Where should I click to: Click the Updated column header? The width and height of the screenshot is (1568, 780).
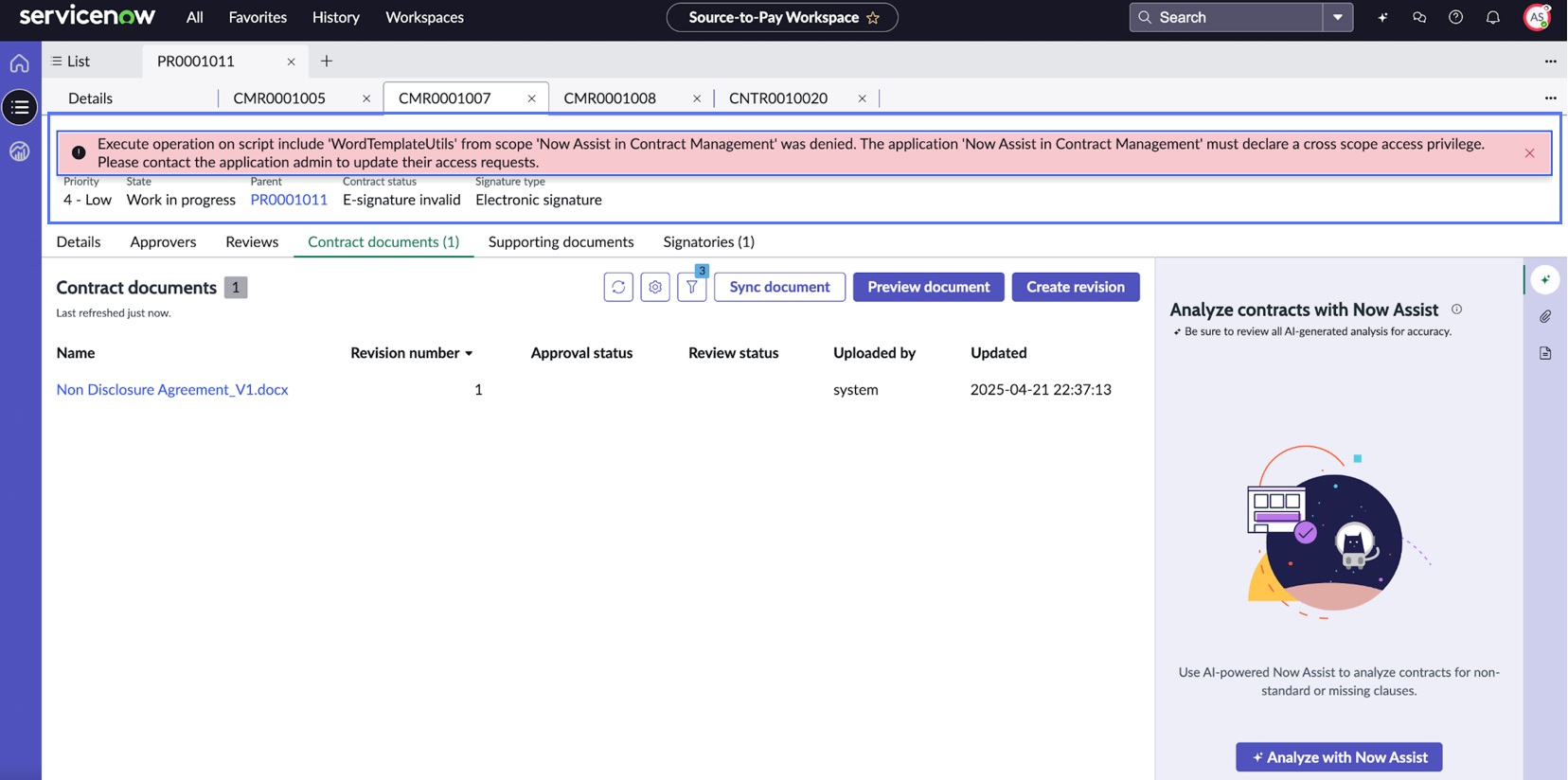[999, 353]
